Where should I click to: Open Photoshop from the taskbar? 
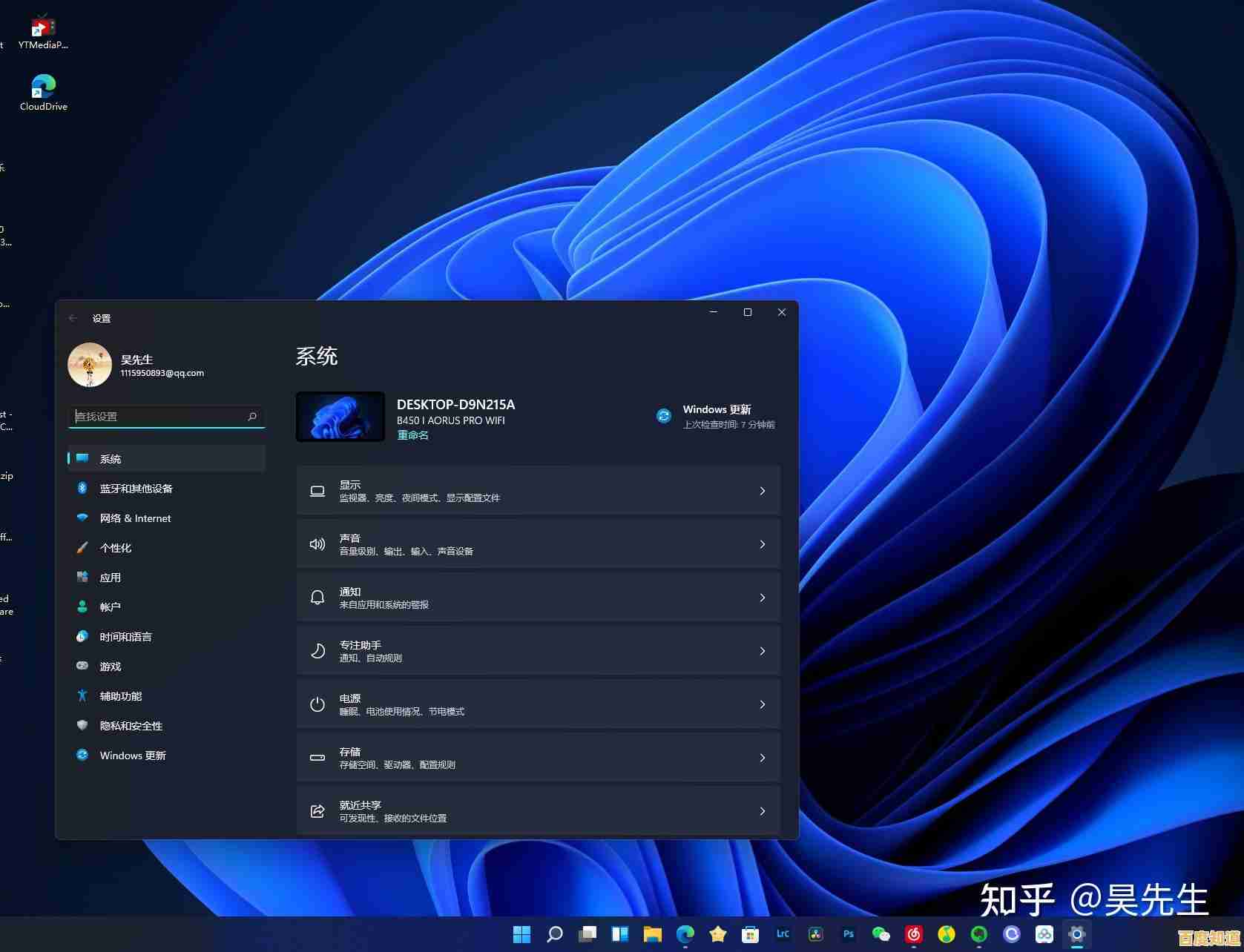tap(847, 934)
